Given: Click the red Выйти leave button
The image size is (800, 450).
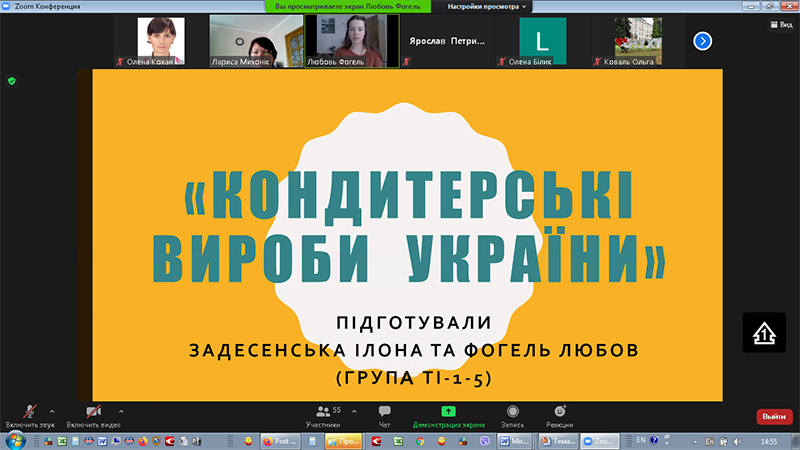Looking at the screenshot, I should point(774,416).
